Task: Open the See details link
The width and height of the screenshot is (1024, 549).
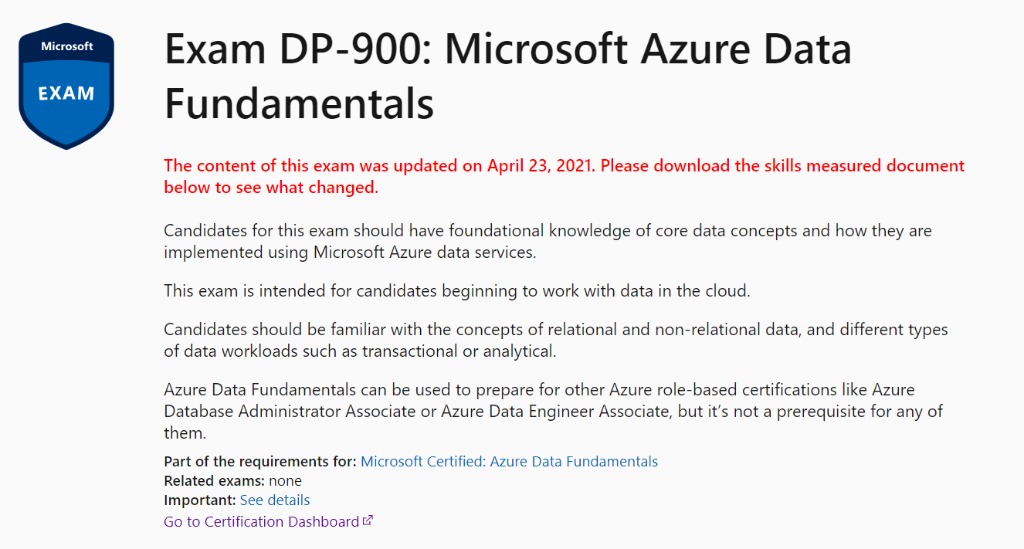Action: point(275,500)
